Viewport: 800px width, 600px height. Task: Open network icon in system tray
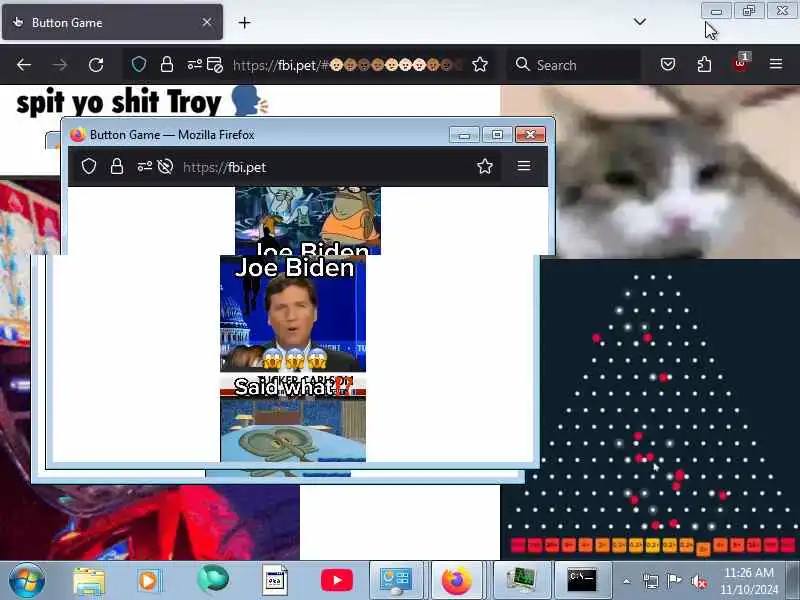click(x=651, y=581)
